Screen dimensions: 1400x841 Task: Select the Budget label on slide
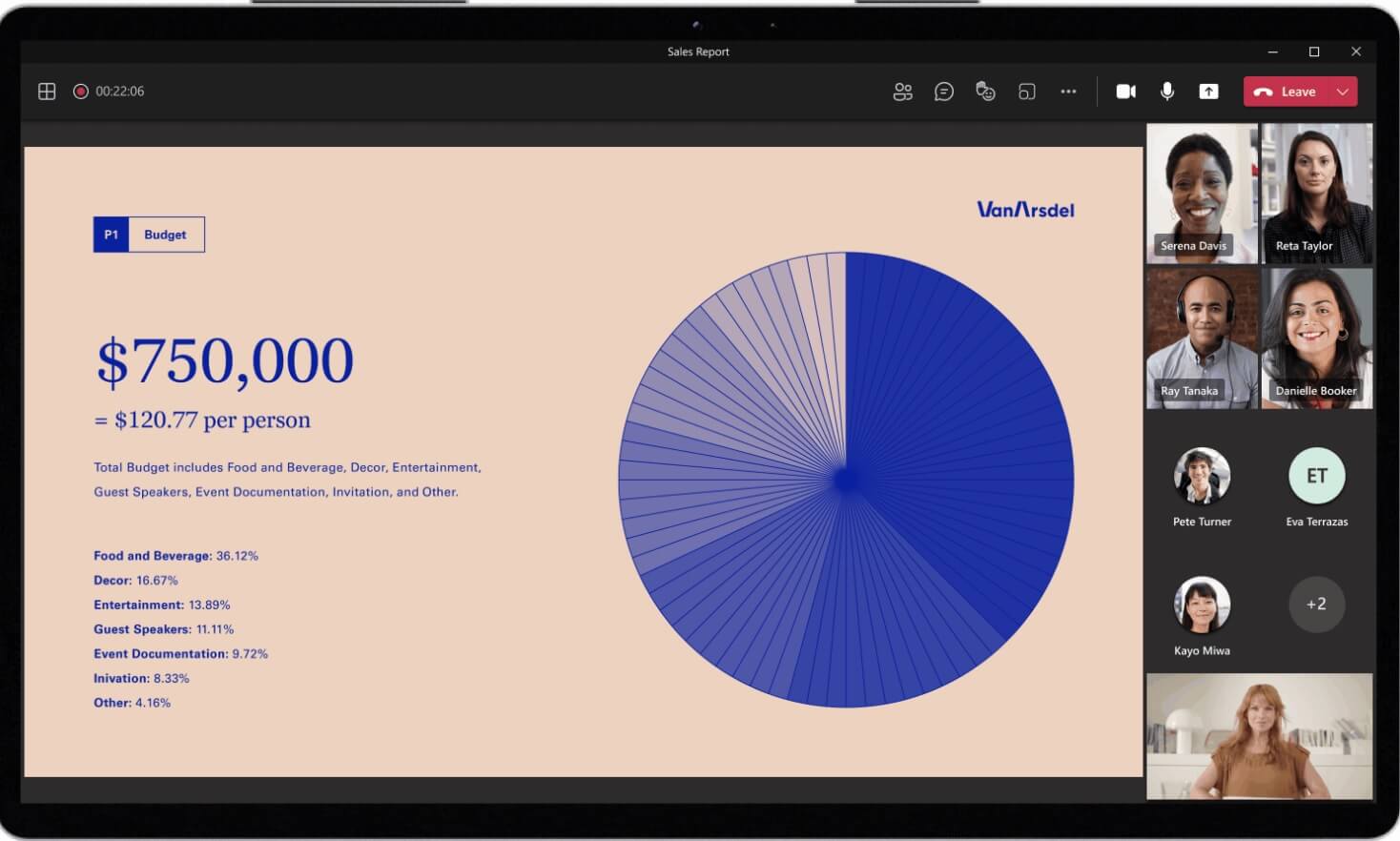coord(166,235)
